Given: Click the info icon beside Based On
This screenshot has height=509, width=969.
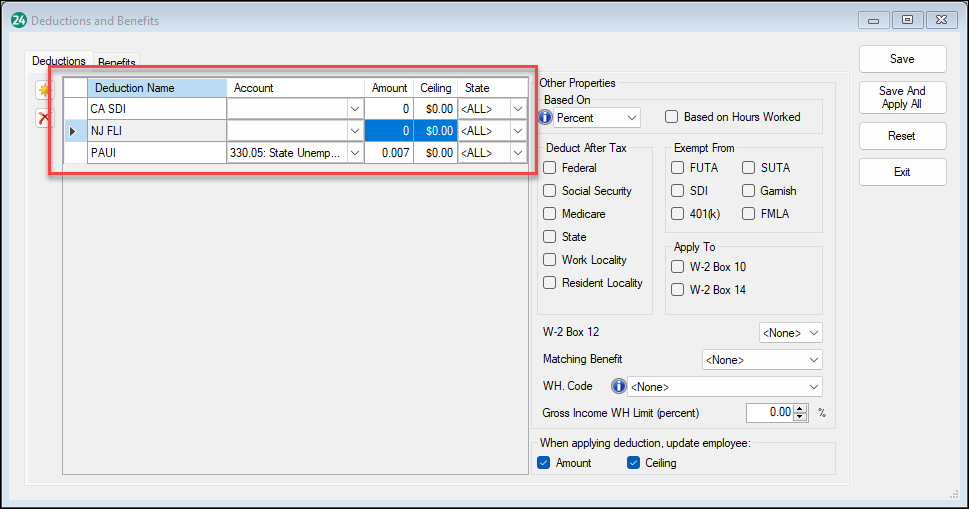Looking at the screenshot, I should tap(546, 118).
